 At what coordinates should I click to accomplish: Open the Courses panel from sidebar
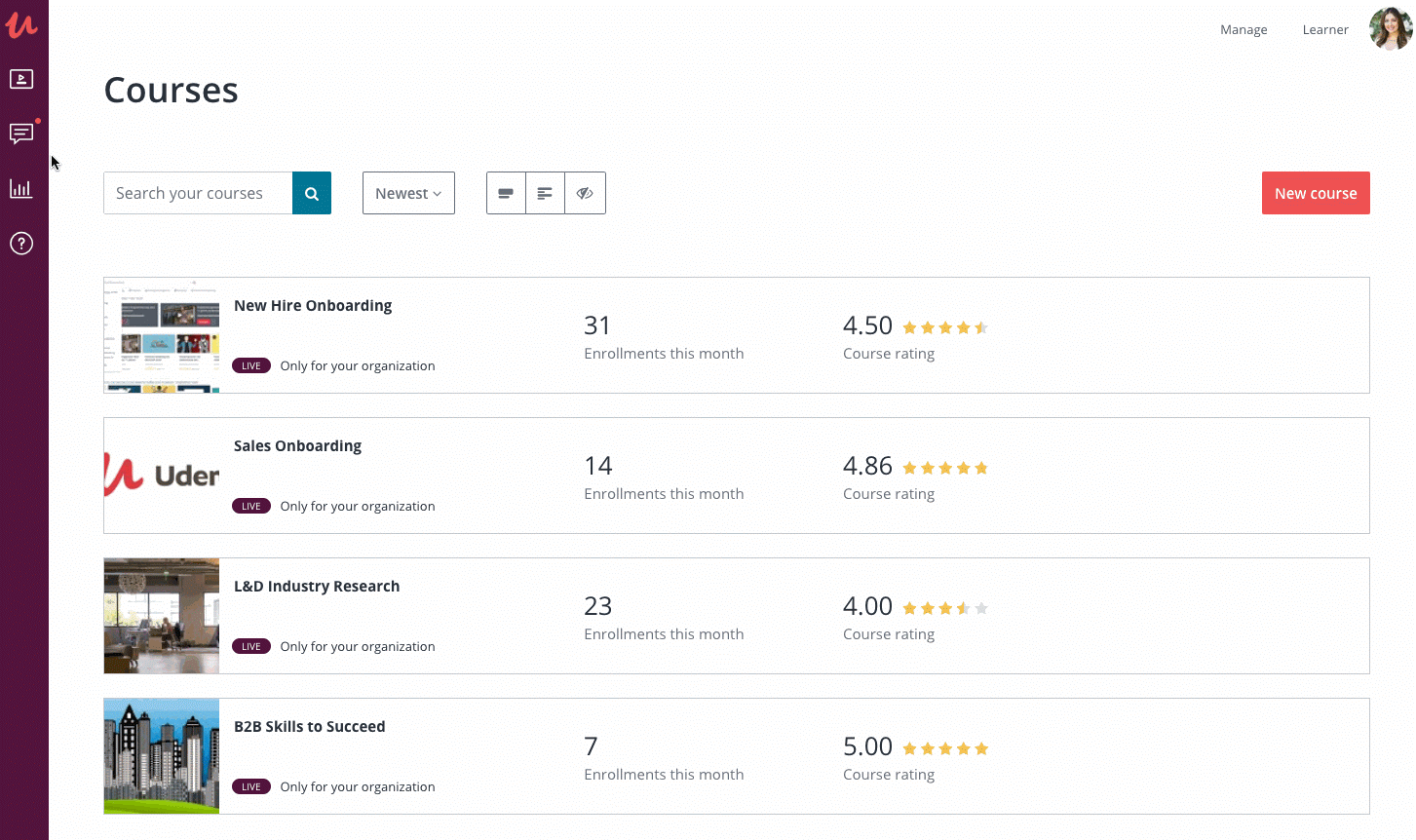21,79
